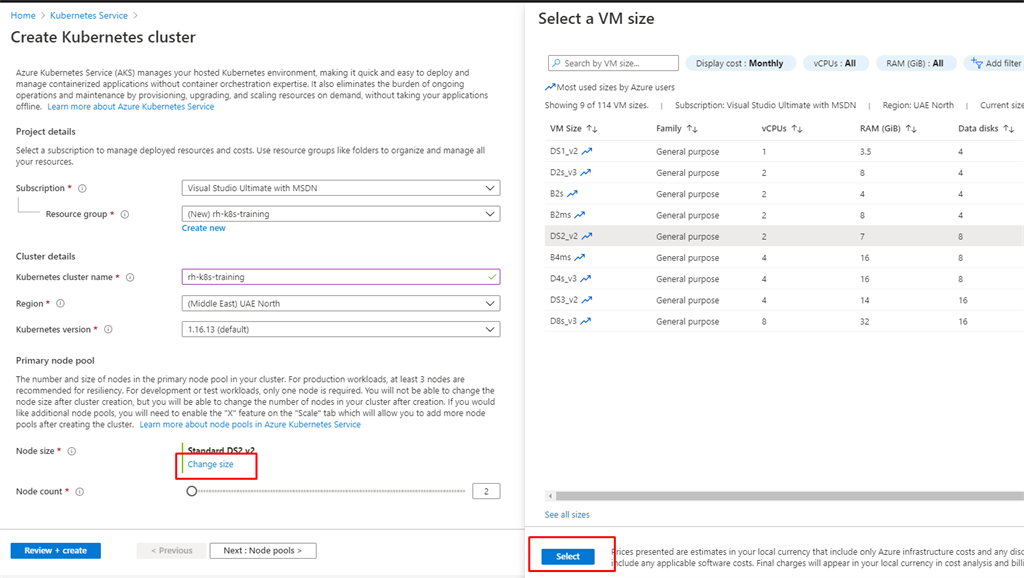Sort by RAM (GiB) column arrows
Image resolution: width=1024 pixels, height=578 pixels.
point(911,129)
